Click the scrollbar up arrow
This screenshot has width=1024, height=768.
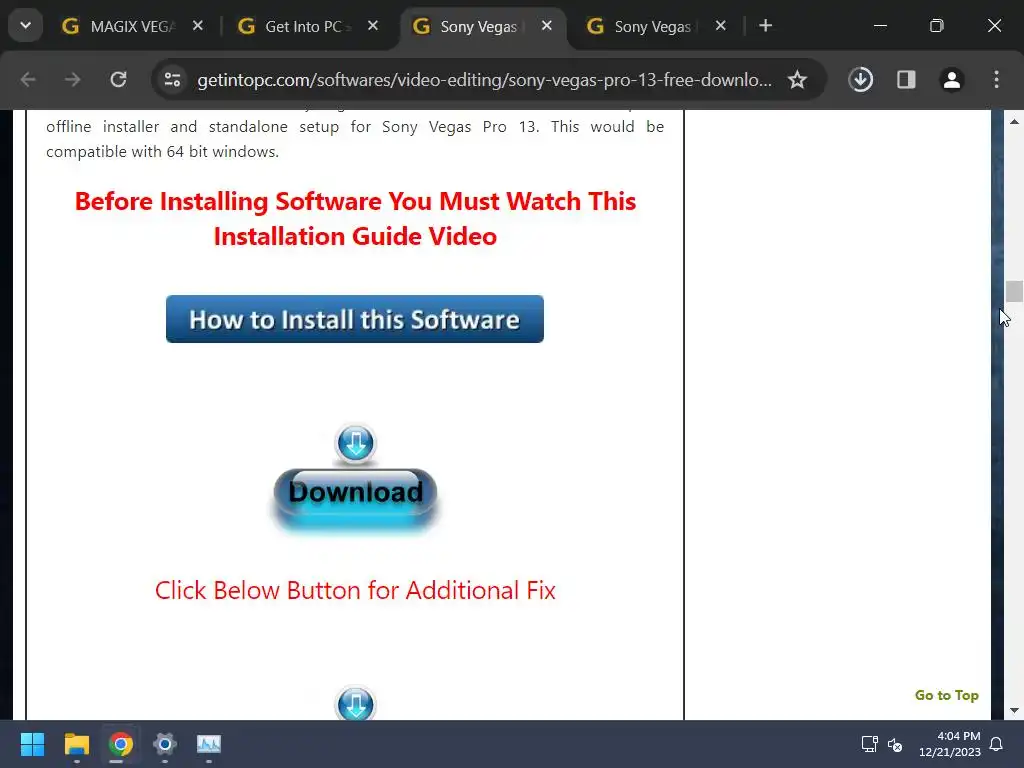click(1014, 121)
